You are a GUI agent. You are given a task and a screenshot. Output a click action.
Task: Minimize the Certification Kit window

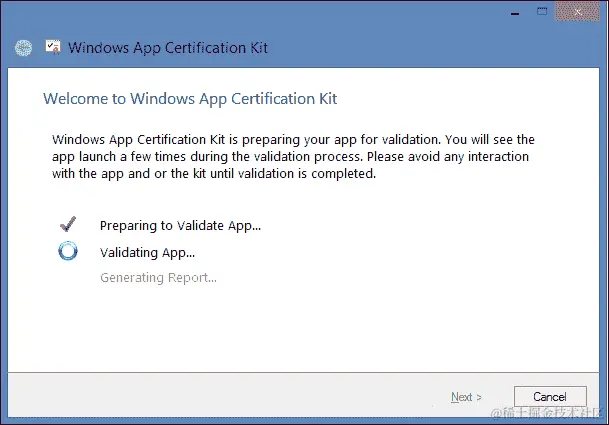[515, 13]
